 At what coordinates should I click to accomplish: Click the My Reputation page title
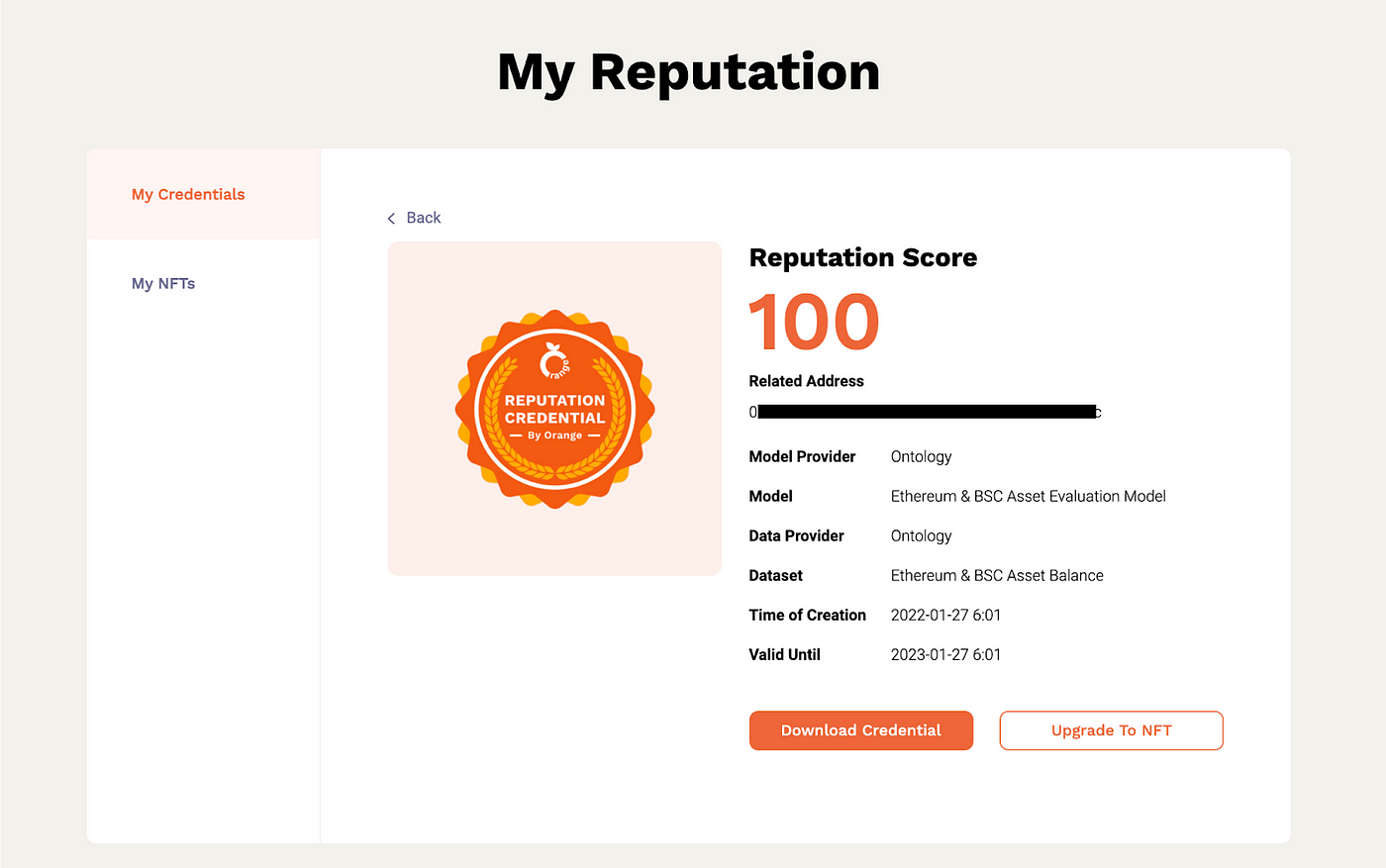point(689,73)
